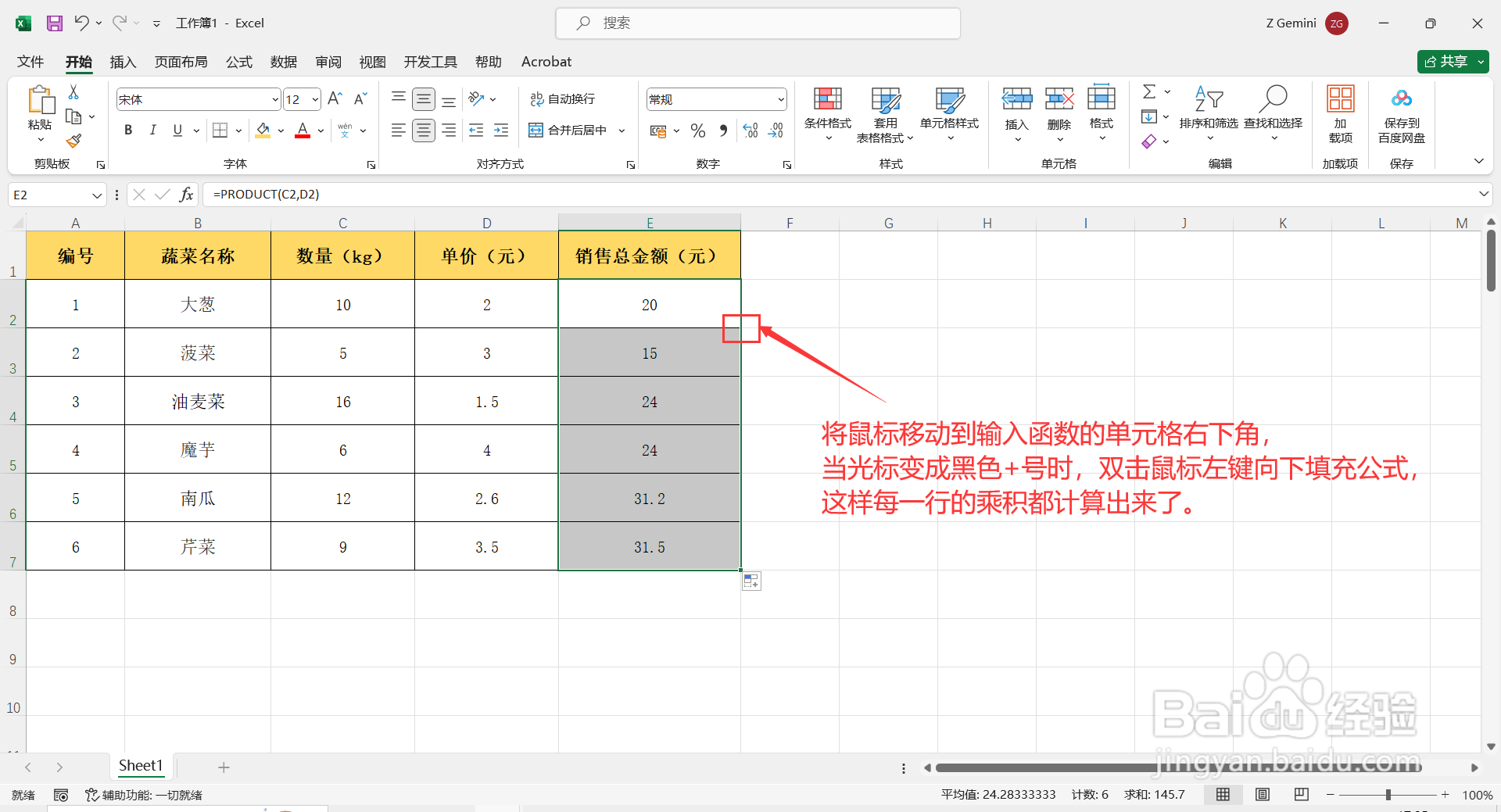Click 查找和选择 (Find & Select)
Viewport: 1501px width, 812px height.
1274,113
